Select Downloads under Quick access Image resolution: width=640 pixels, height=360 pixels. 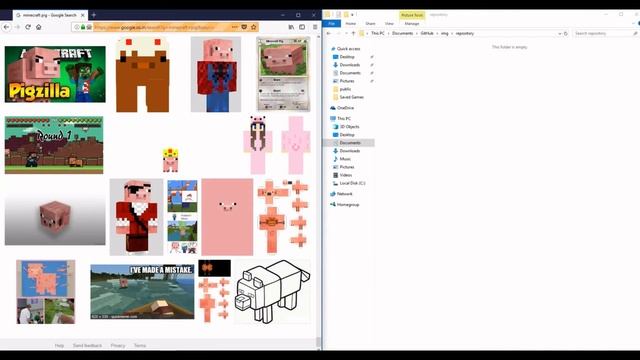(350, 65)
